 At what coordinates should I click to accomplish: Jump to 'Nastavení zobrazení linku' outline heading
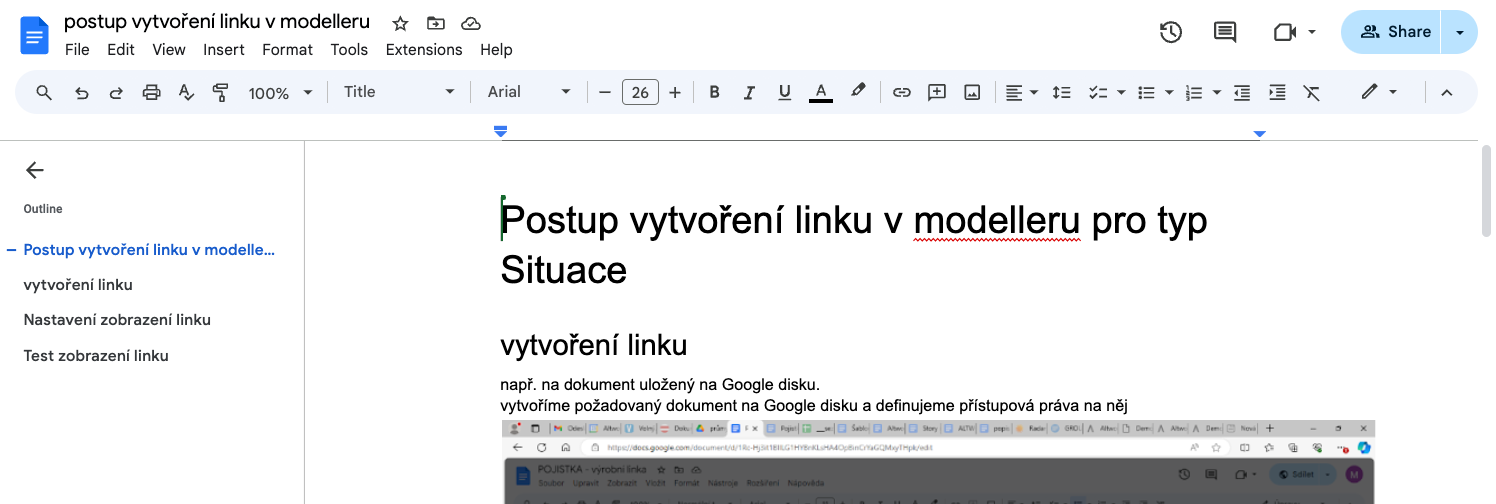point(117,320)
